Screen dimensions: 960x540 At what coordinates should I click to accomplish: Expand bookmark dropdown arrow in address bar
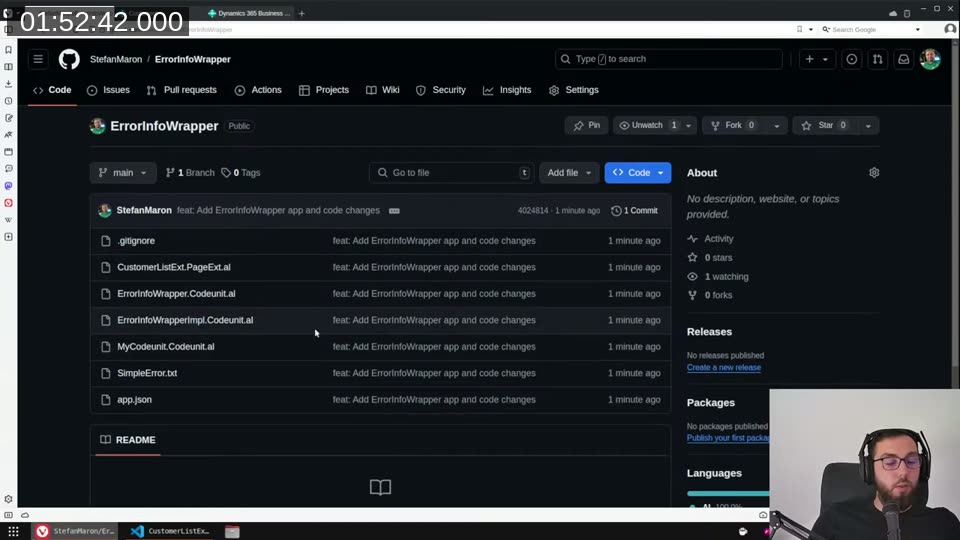pyautogui.click(x=811, y=29)
